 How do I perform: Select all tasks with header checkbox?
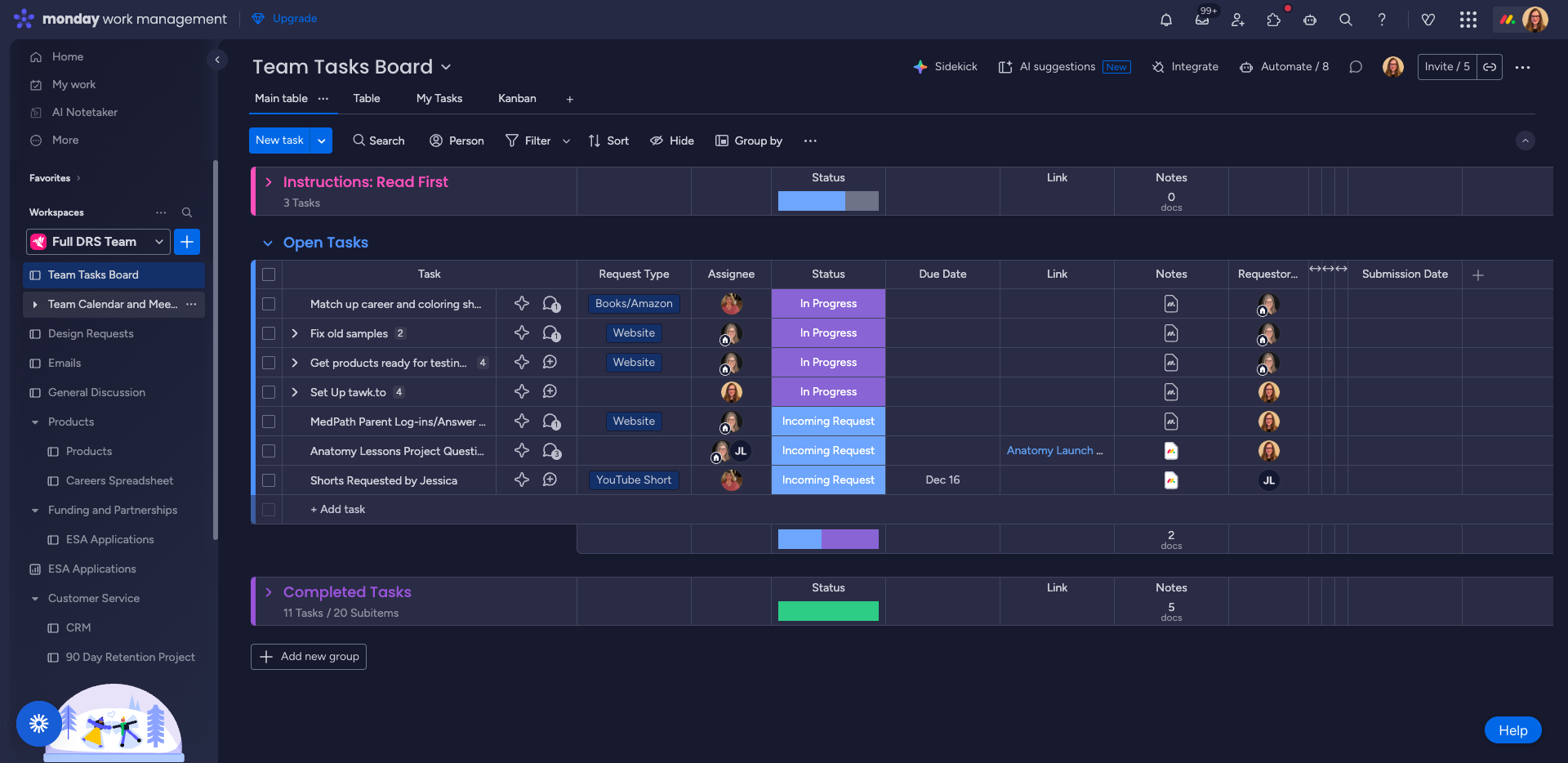(269, 274)
